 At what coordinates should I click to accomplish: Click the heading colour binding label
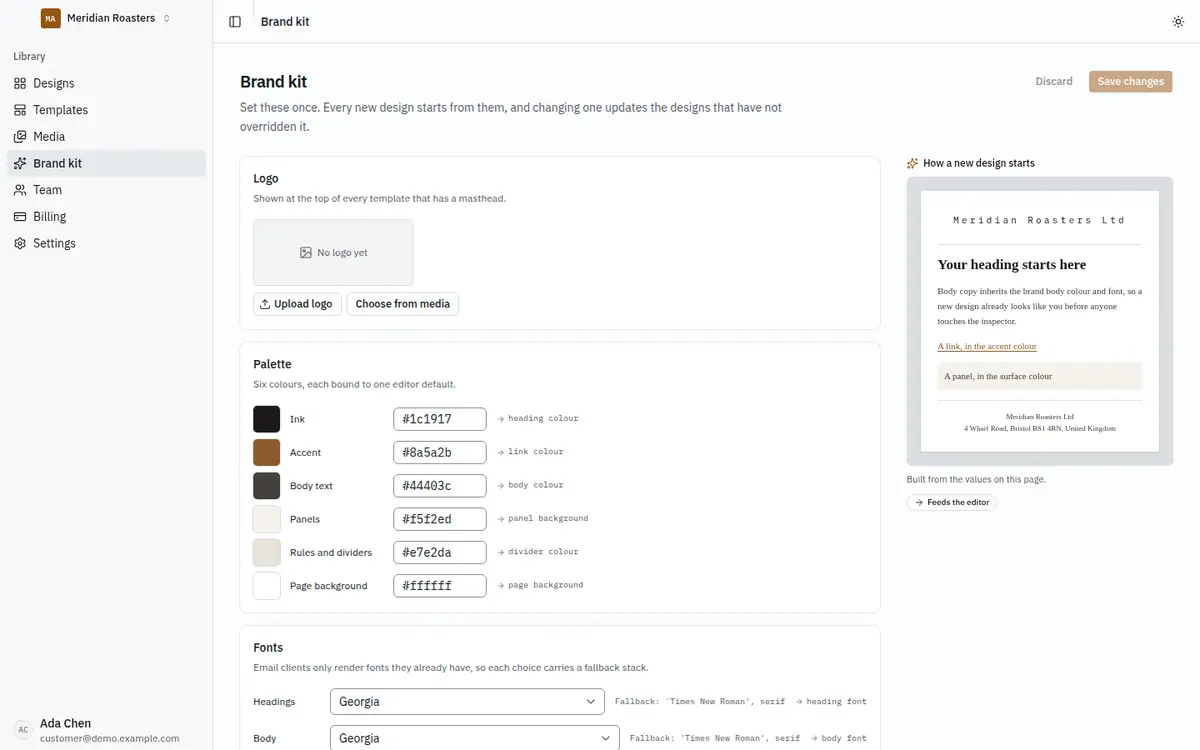pyautogui.click(x=538, y=419)
